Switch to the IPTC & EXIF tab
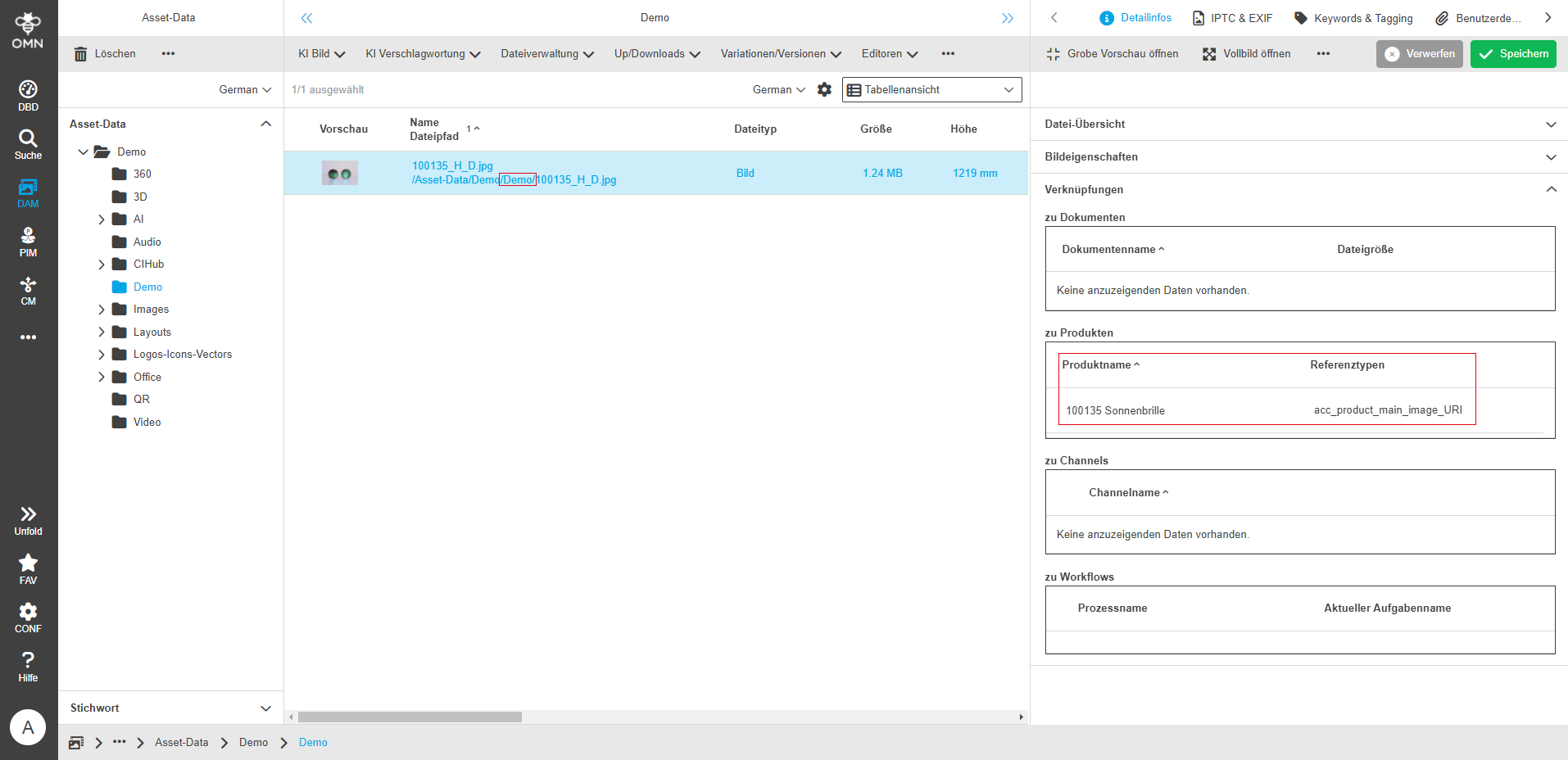Viewport: 1568px width, 760px height. [1232, 18]
